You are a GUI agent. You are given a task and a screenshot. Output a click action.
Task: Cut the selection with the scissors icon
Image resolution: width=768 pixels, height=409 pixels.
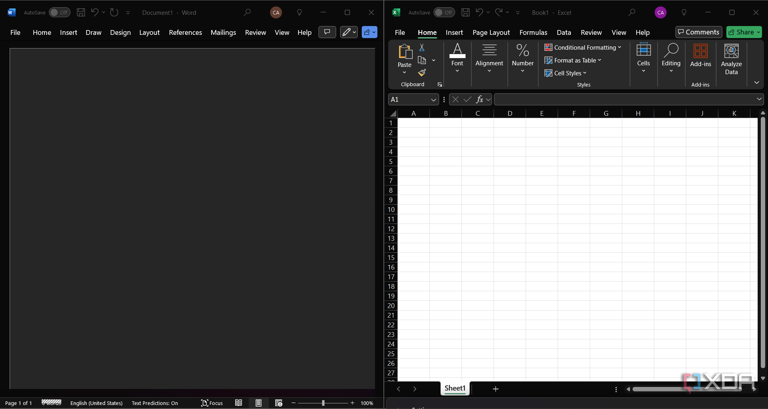tap(422, 48)
